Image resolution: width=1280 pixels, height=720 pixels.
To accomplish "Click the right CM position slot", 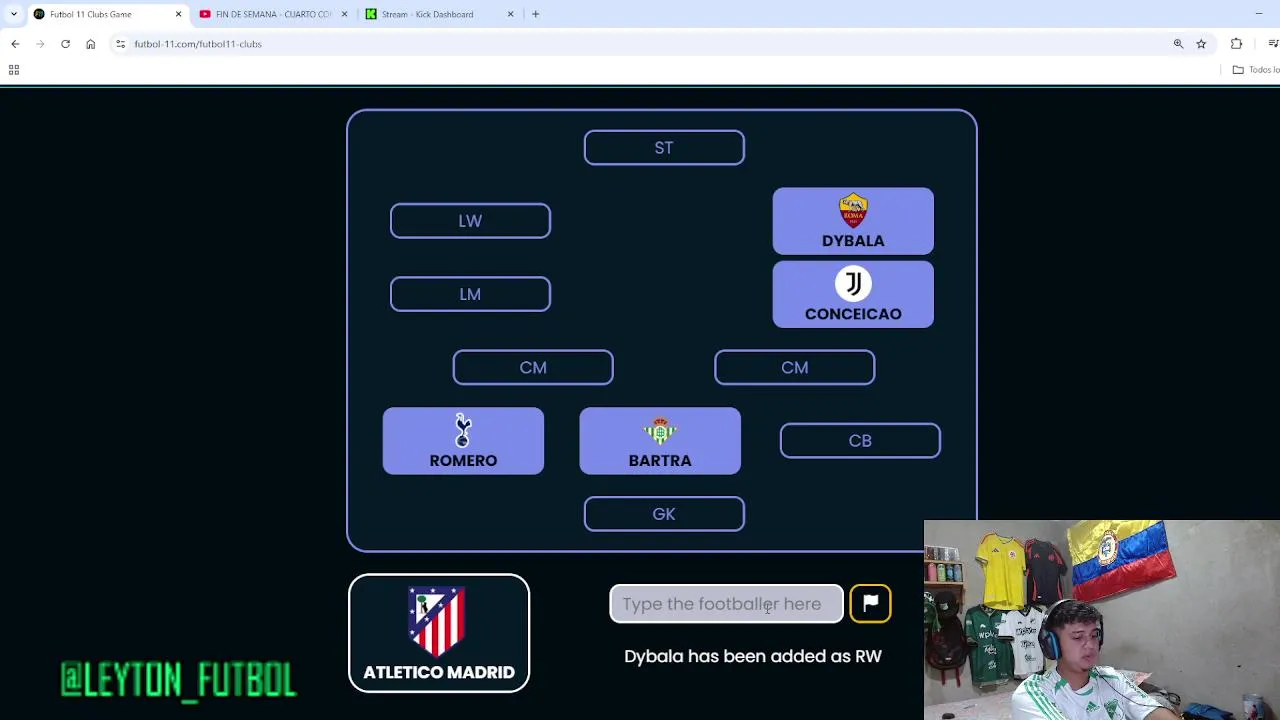I will [x=795, y=367].
